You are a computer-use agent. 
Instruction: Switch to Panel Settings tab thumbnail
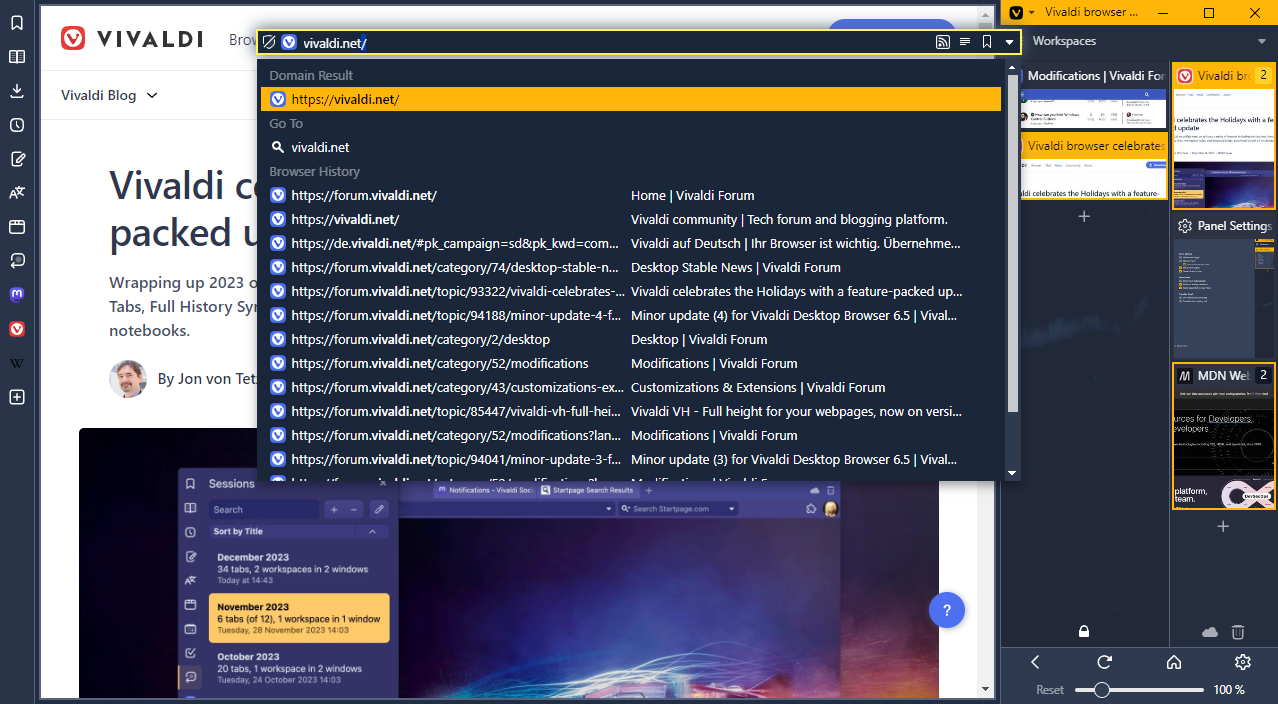(1225, 285)
